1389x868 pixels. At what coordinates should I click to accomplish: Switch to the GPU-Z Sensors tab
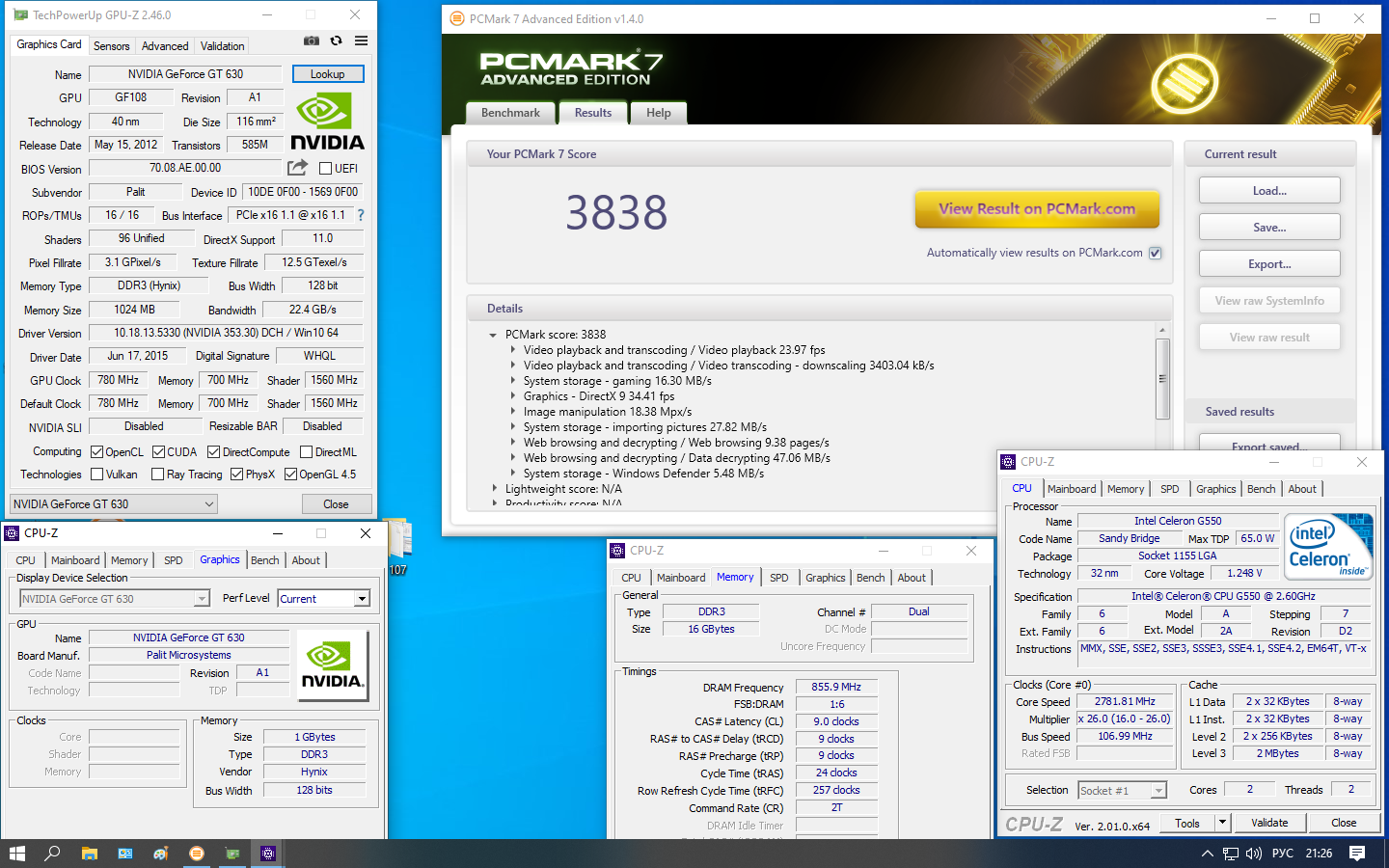click(111, 46)
